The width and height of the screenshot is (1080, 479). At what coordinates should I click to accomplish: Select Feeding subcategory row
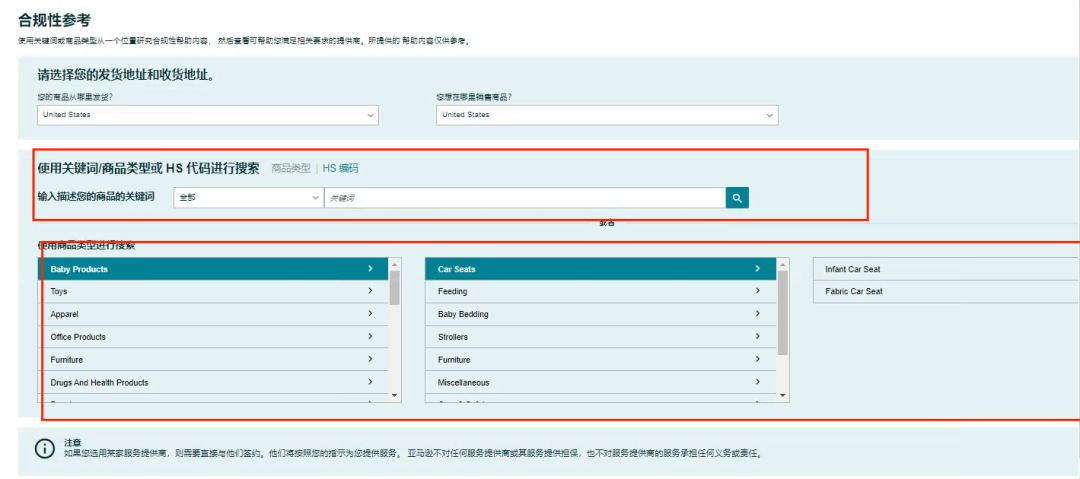coord(601,292)
